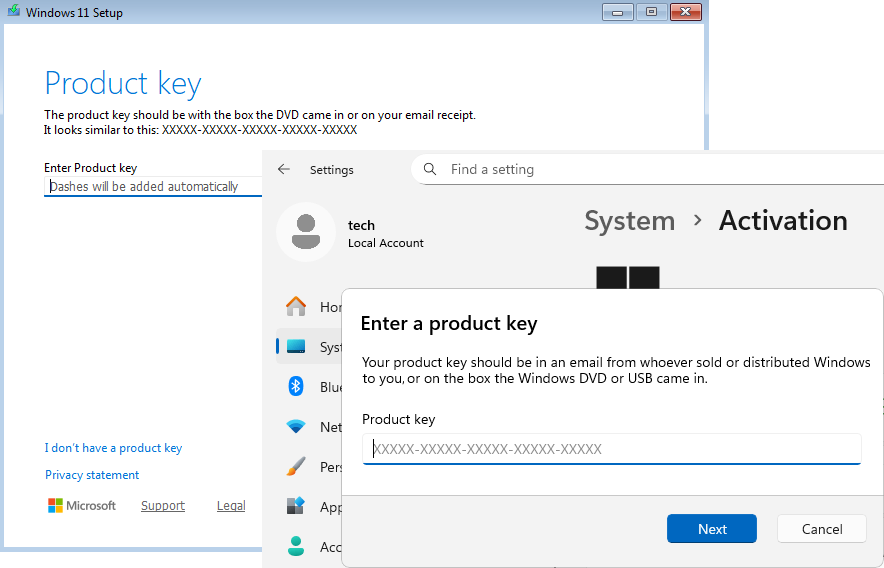Image resolution: width=884 pixels, height=568 pixels.
Task: Click the 'tech' account name in Settings
Action: (361, 225)
